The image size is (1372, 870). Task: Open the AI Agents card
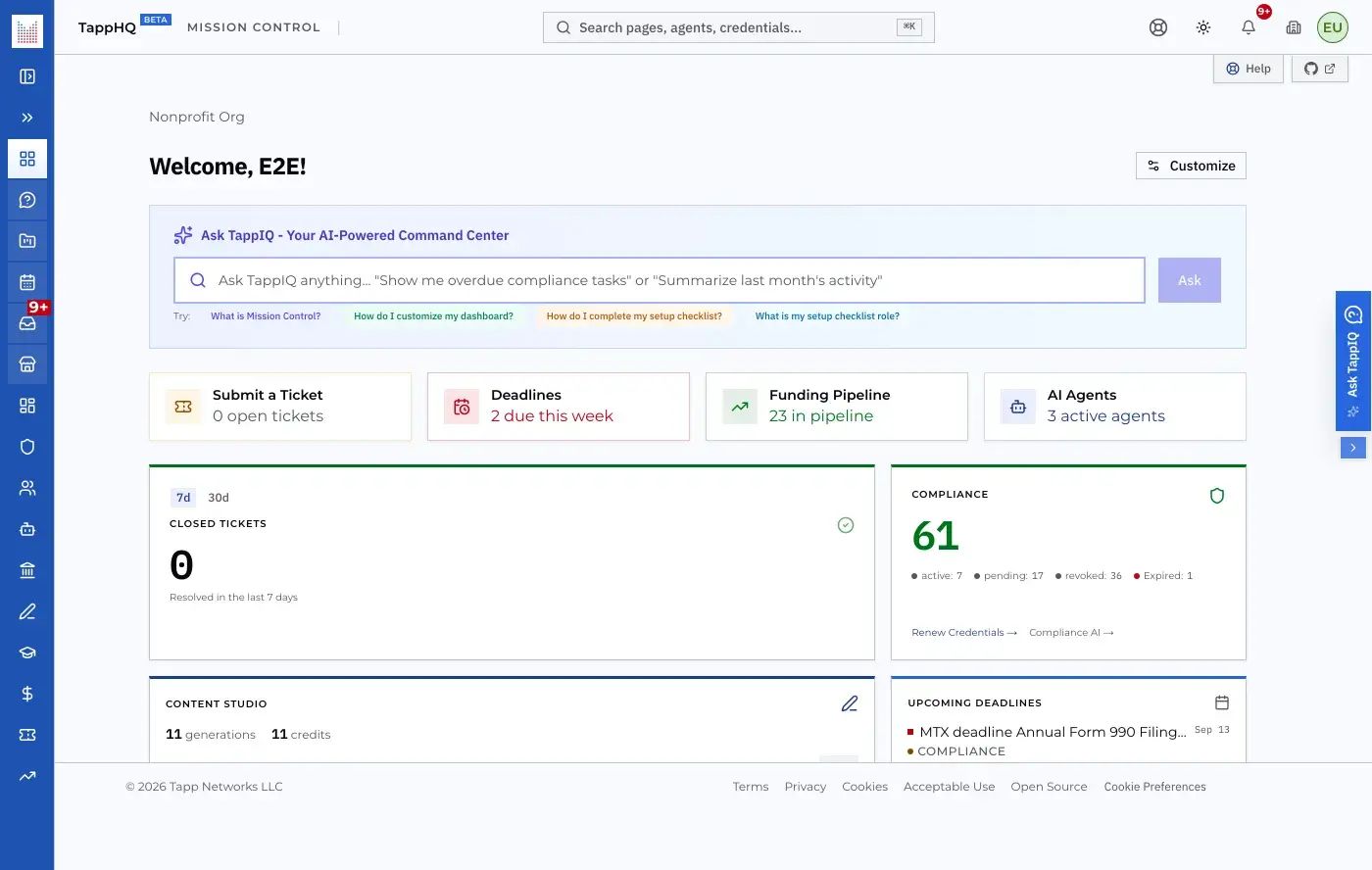[x=1115, y=407]
